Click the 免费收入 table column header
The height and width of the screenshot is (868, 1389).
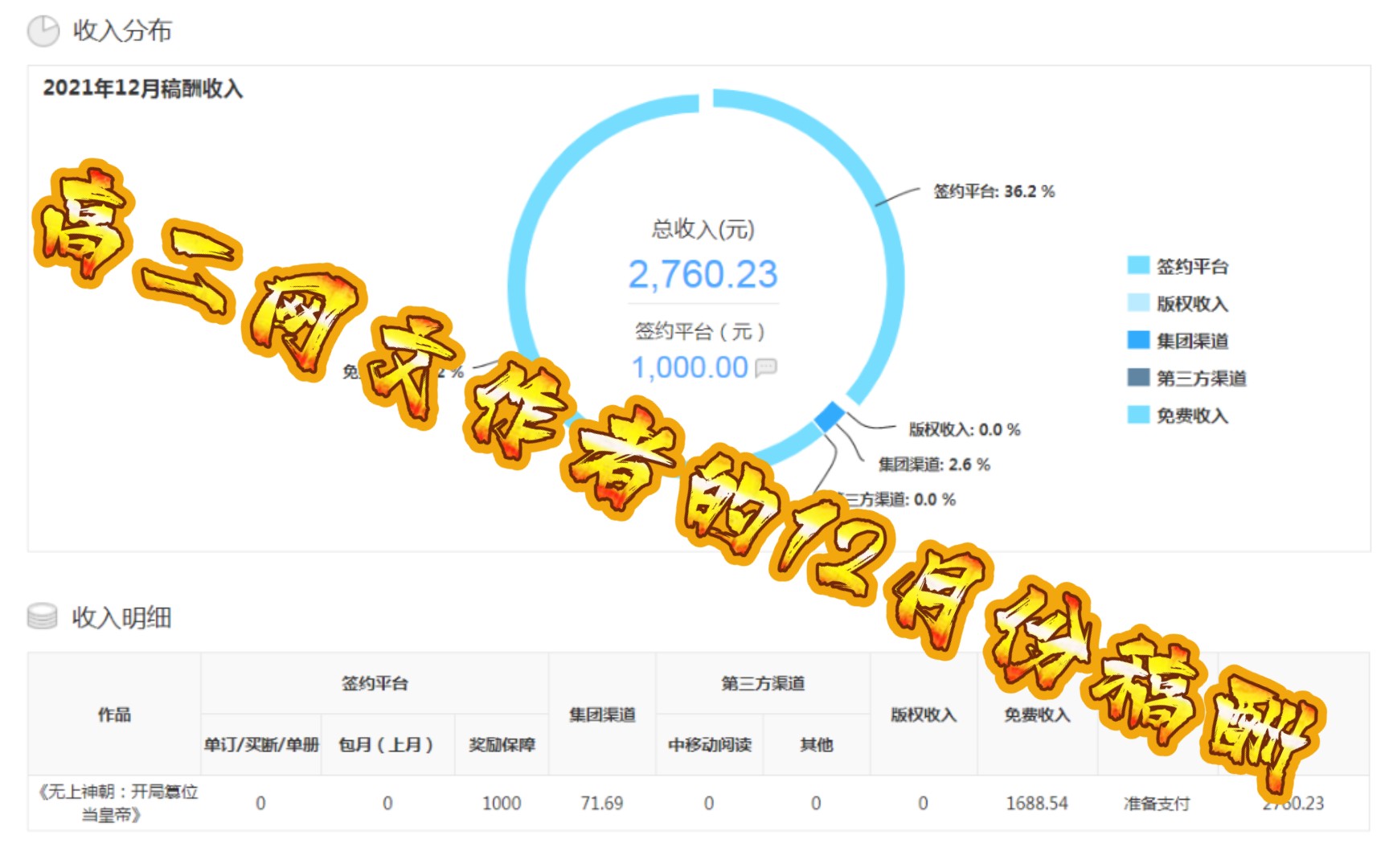(1037, 714)
